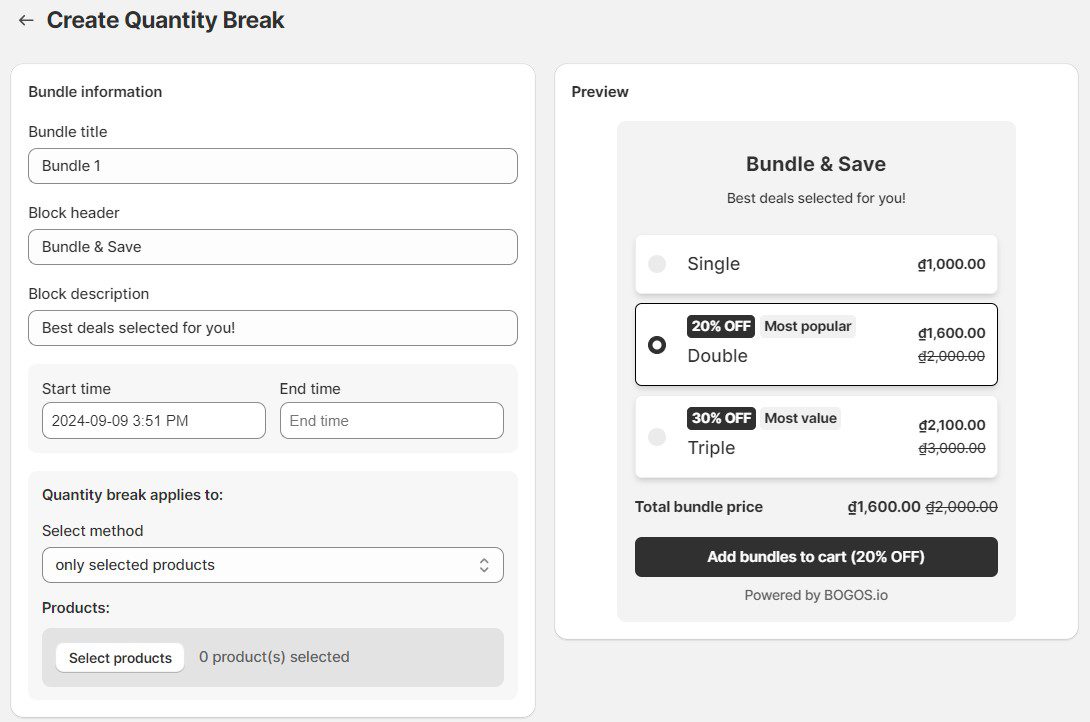The image size is (1090, 722).
Task: Focus the Bundle title input field
Action: 272,166
